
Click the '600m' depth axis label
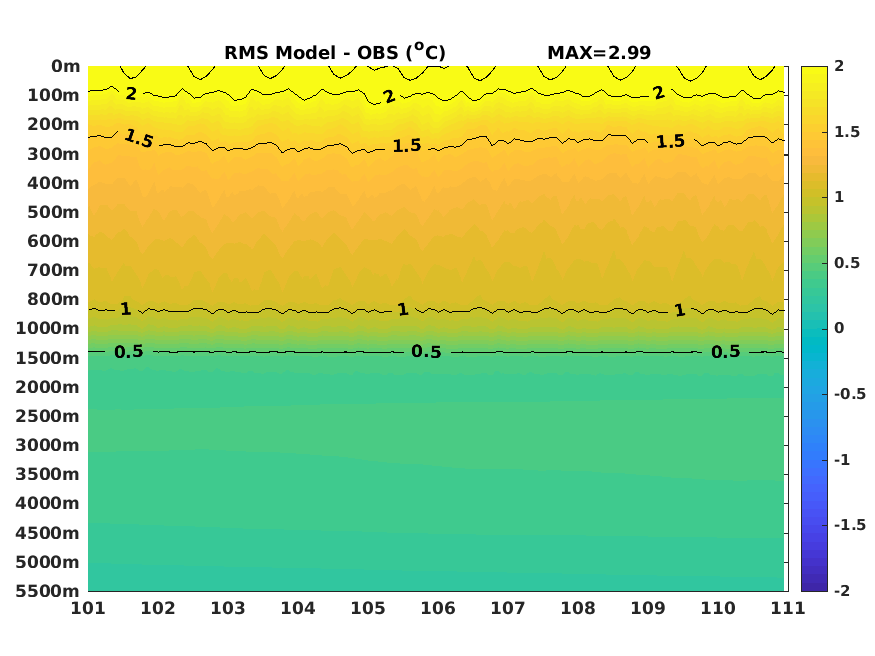click(x=54, y=241)
